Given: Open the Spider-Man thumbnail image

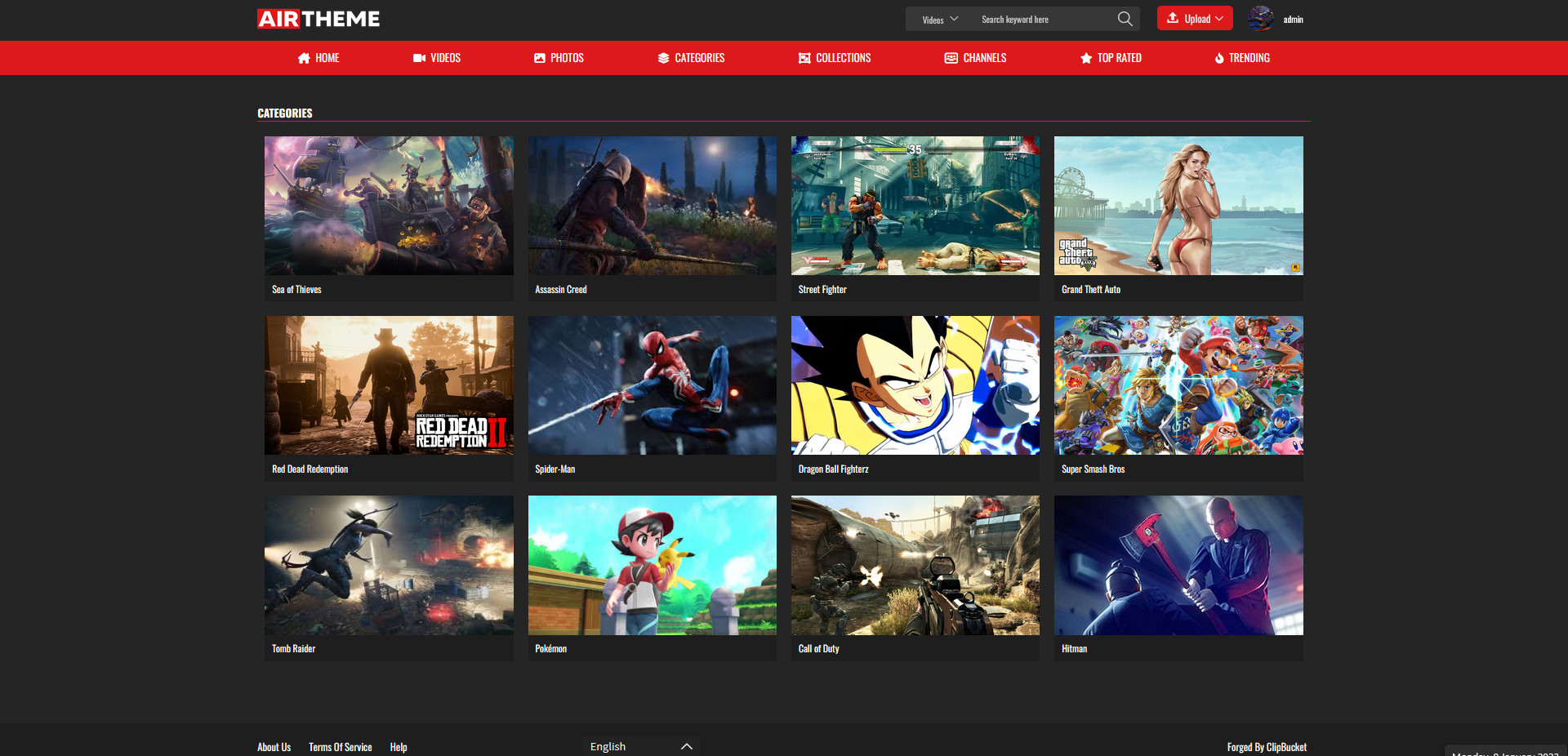Looking at the screenshot, I should coord(652,385).
